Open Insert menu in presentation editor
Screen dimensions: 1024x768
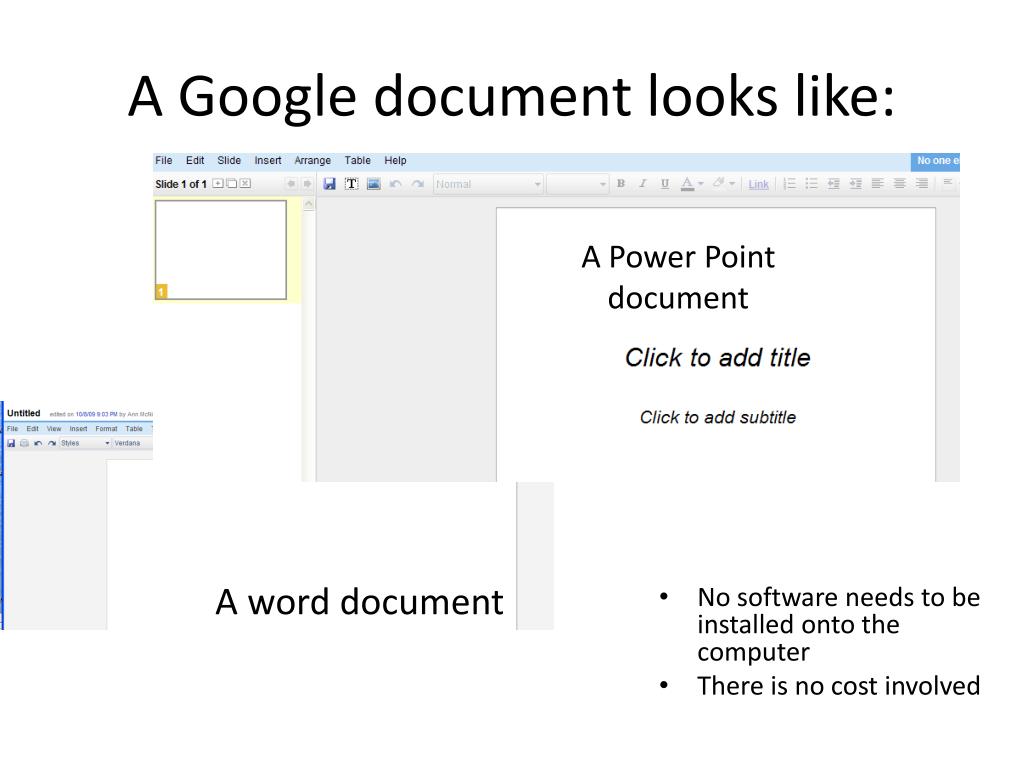tap(268, 161)
